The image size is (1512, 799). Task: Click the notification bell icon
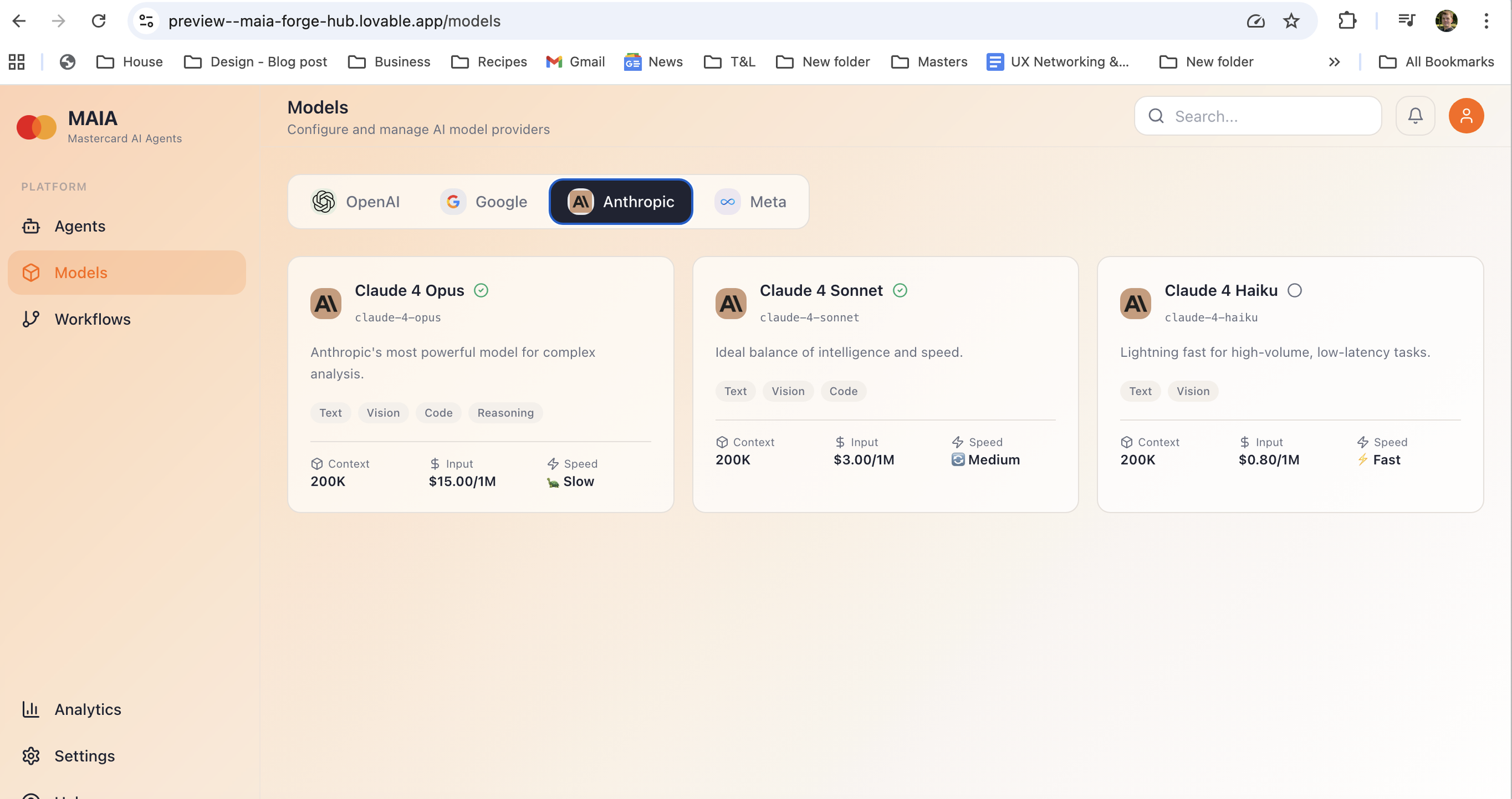point(1415,116)
